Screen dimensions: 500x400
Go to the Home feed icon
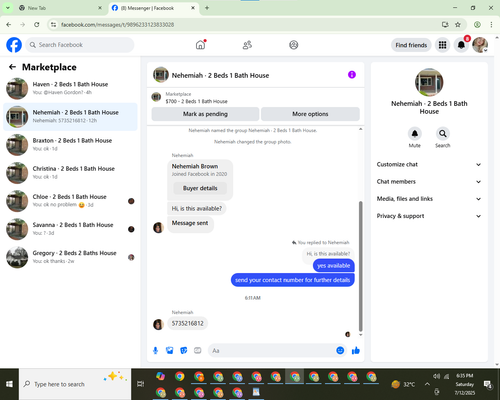click(200, 45)
